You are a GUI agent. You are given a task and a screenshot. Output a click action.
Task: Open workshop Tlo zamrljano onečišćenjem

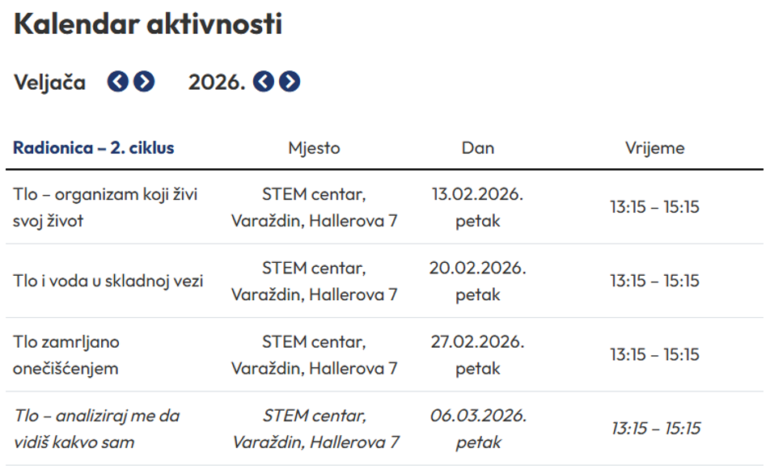pos(67,354)
